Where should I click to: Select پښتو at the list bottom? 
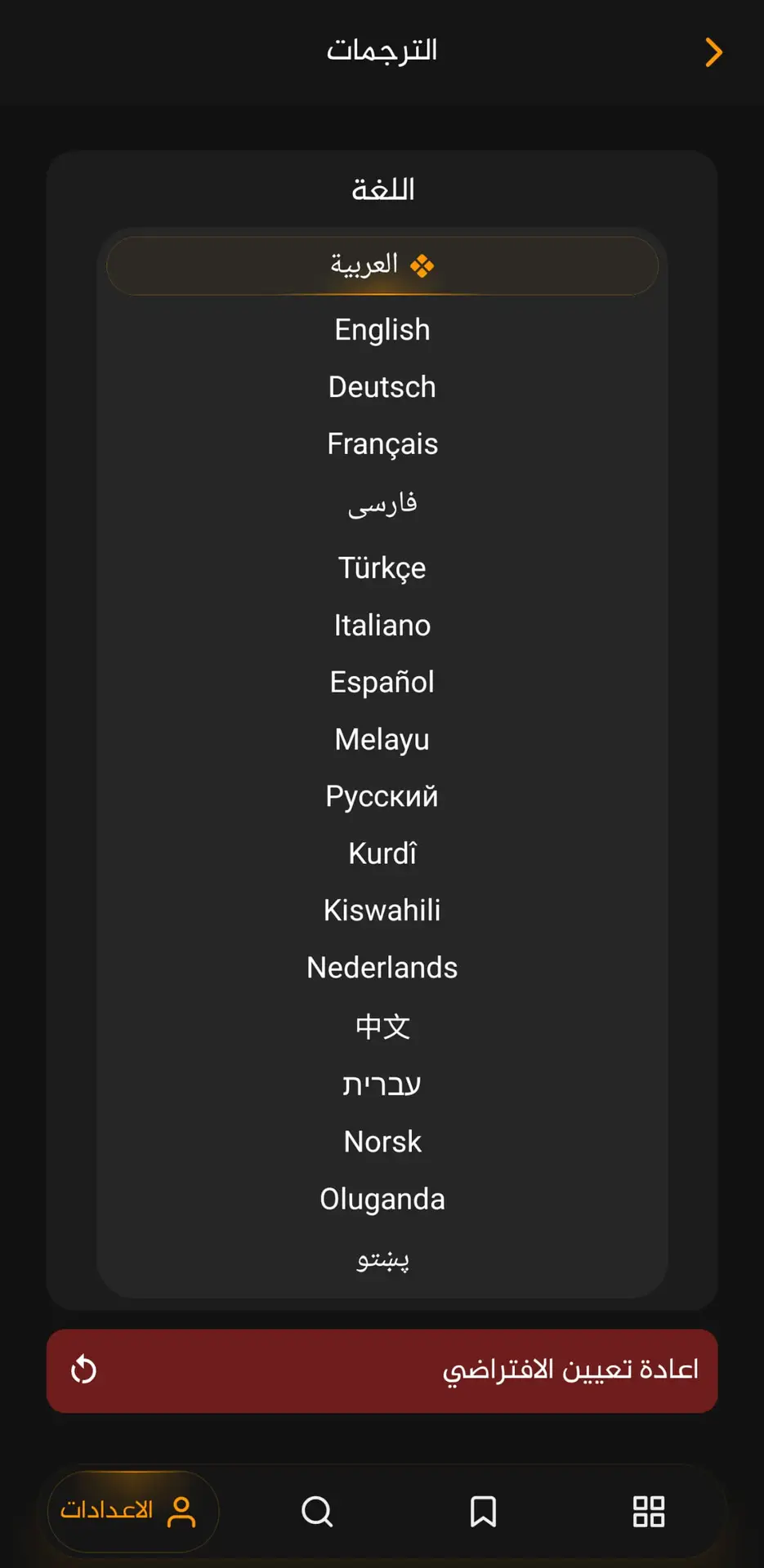(382, 1259)
